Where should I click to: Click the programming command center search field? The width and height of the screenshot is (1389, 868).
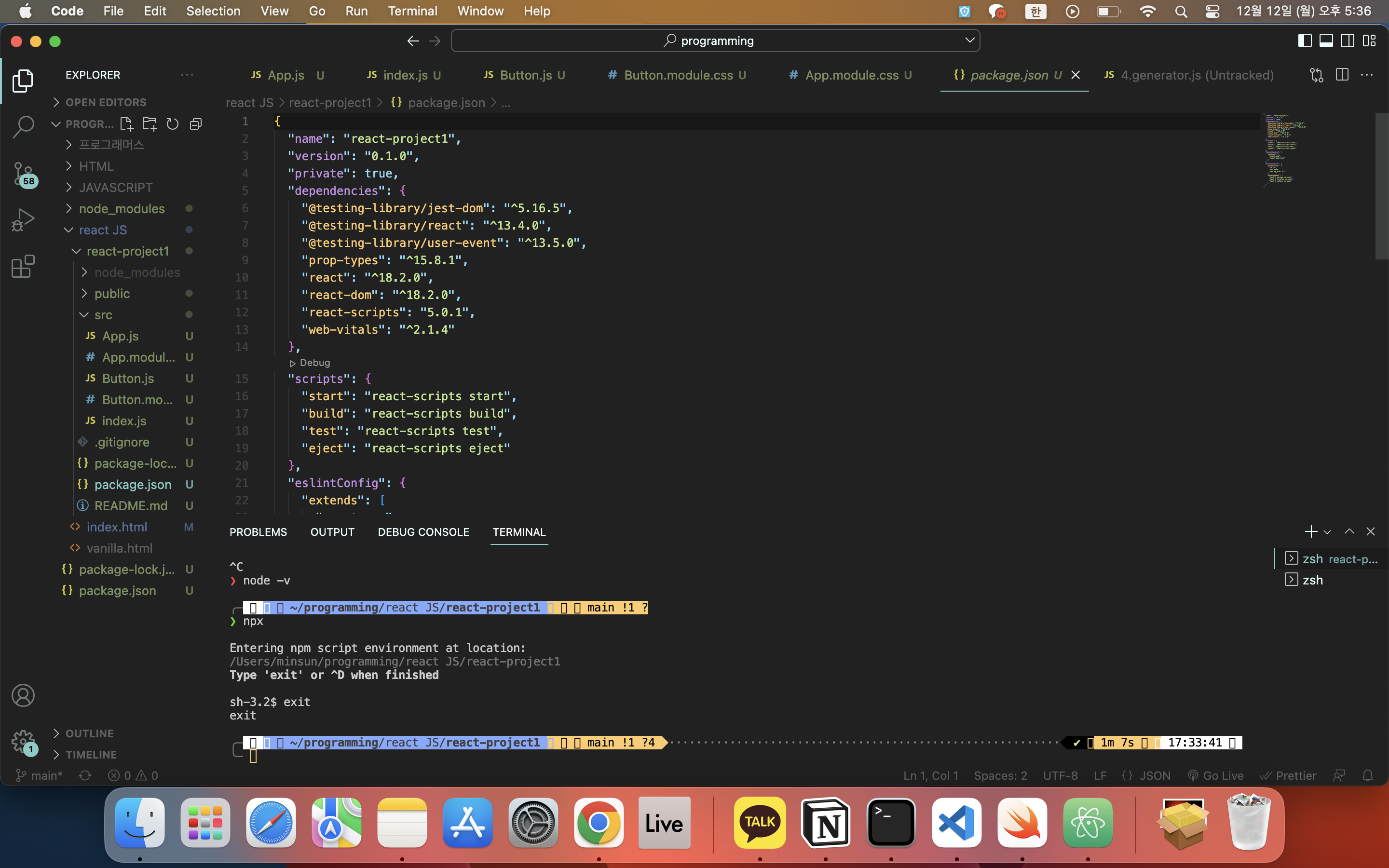point(715,41)
